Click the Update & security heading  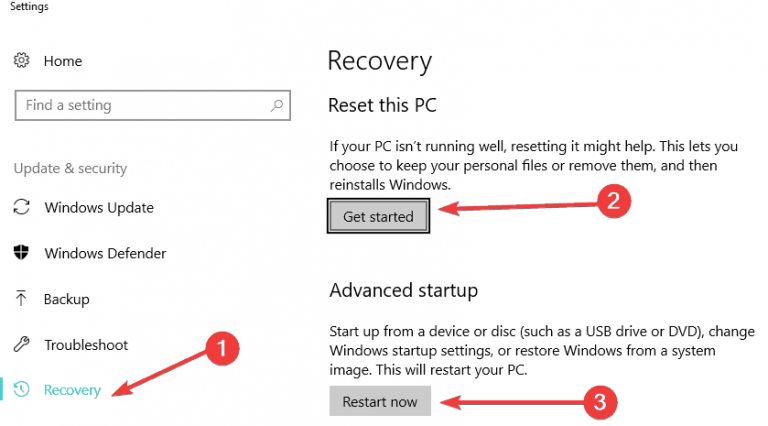[x=71, y=168]
